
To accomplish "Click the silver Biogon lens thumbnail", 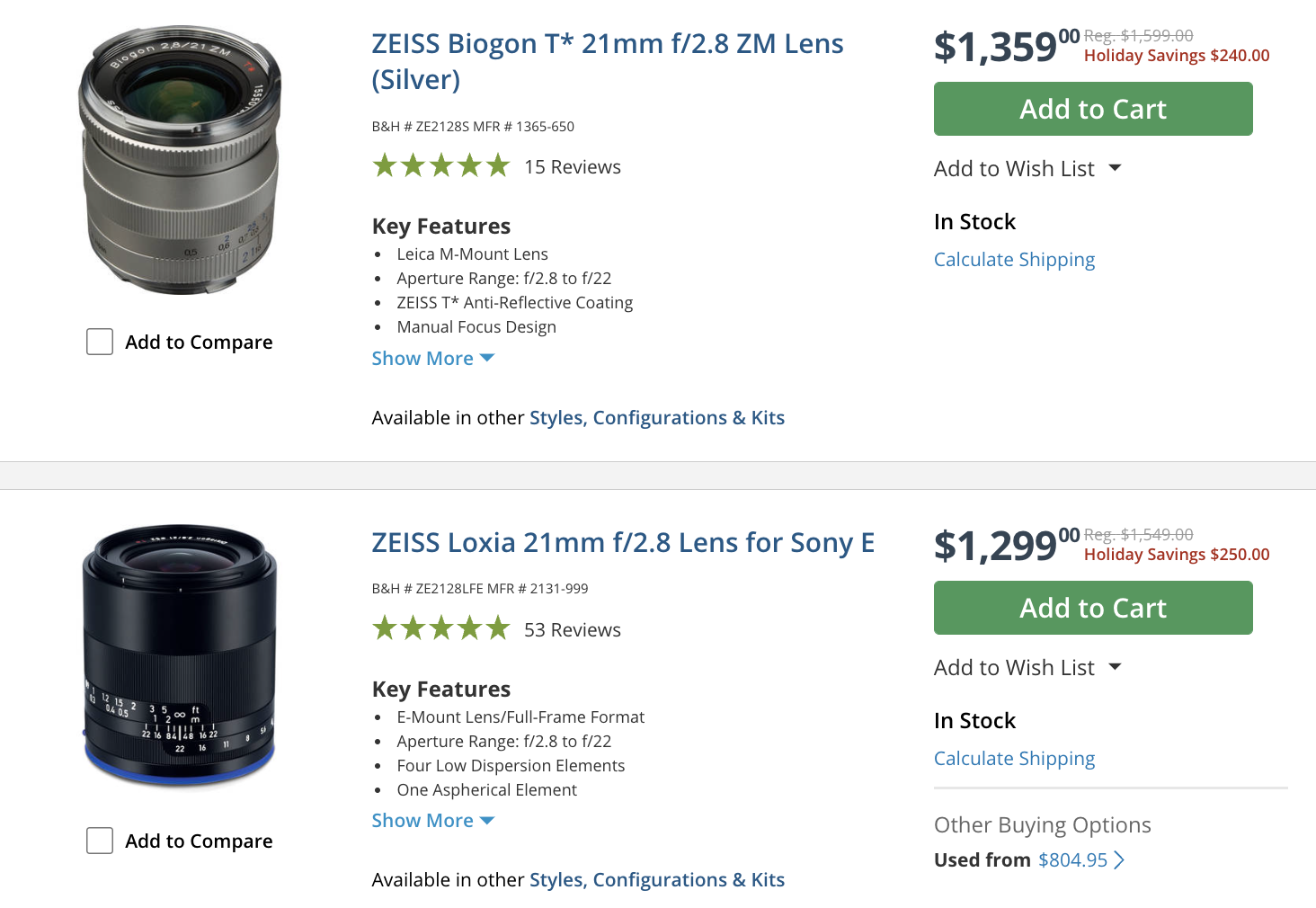I will click(x=181, y=160).
